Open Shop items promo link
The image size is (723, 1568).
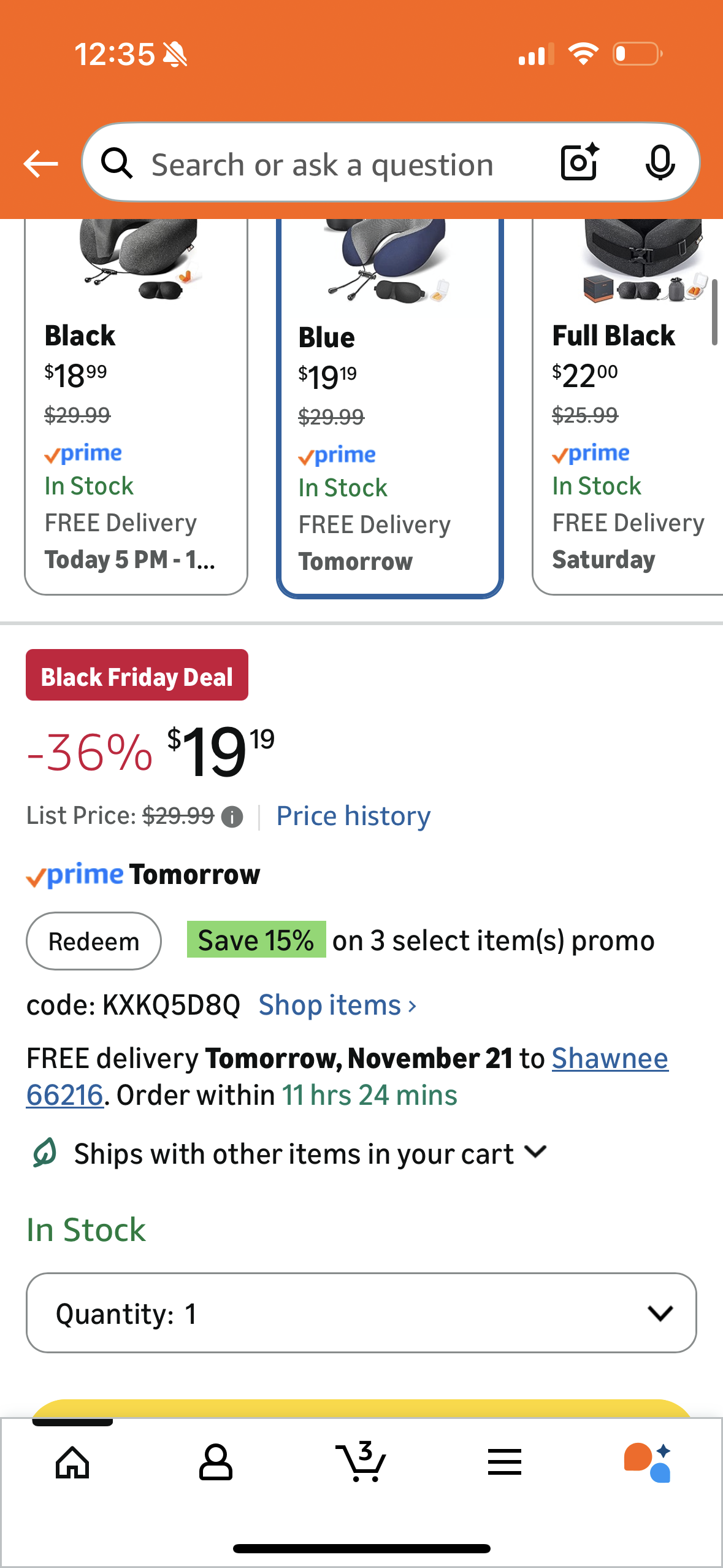[337, 1005]
